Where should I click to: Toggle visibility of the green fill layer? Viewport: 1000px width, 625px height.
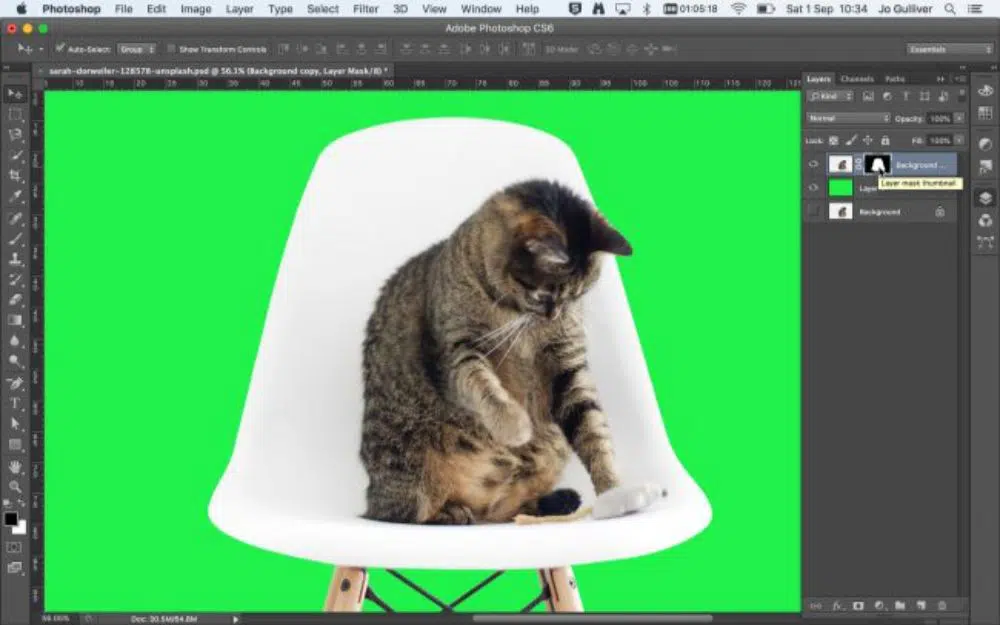pyautogui.click(x=814, y=187)
